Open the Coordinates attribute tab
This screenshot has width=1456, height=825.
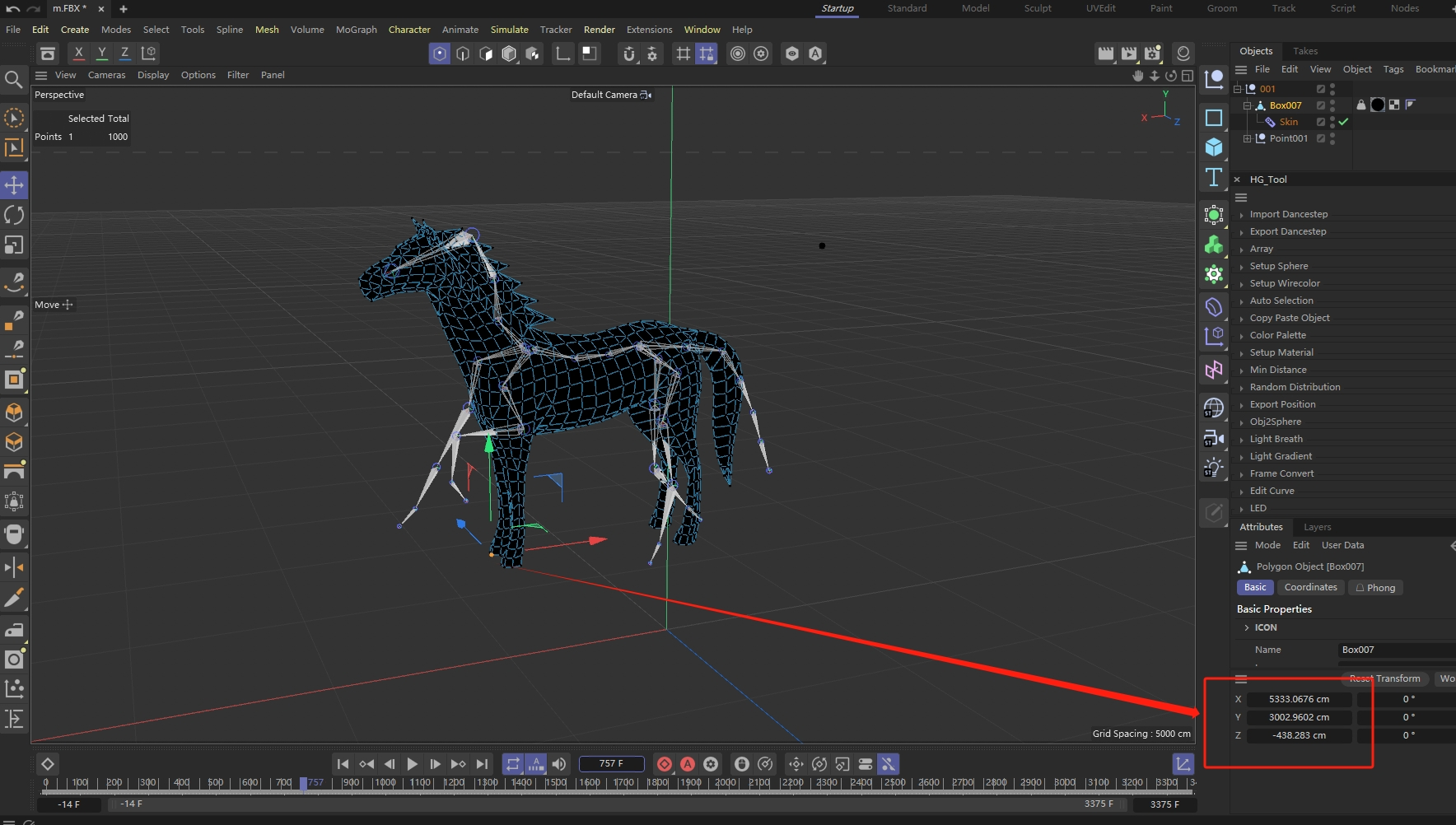click(1310, 588)
